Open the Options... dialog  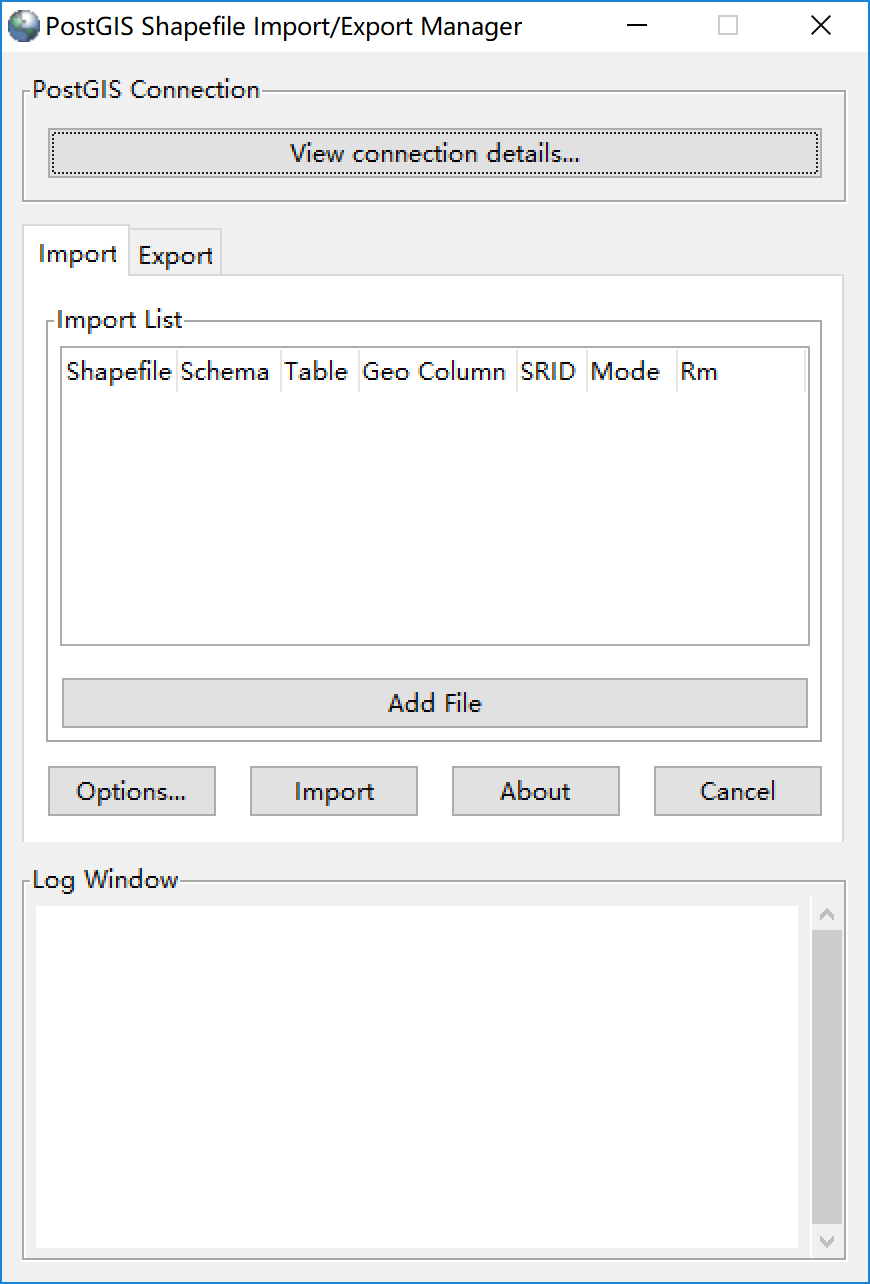[131, 791]
